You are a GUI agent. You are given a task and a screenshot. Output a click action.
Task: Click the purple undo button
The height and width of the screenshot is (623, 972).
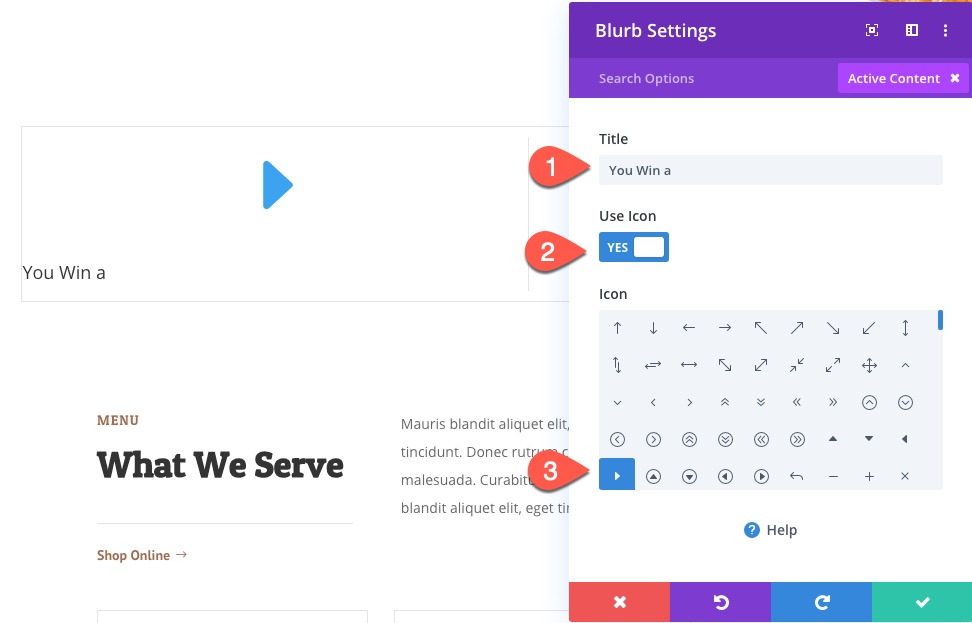point(720,602)
